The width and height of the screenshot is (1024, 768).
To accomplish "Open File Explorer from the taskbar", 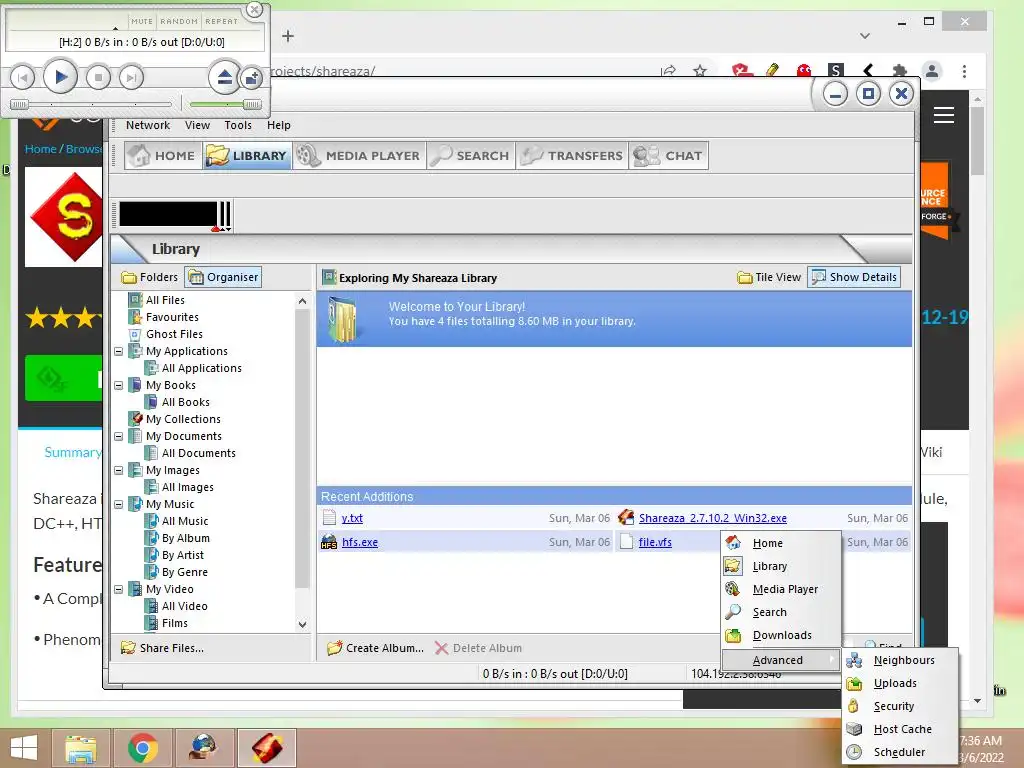I will [x=81, y=748].
